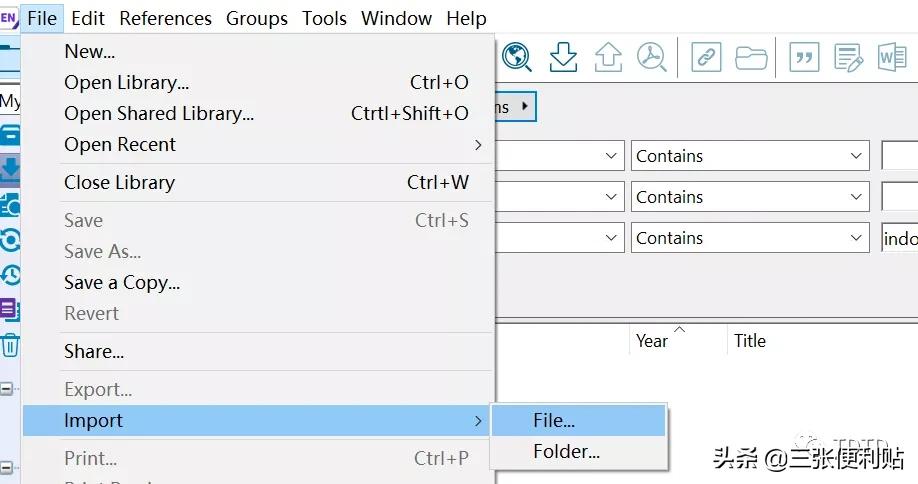Choose Folder... from the Import submenu

pos(566,452)
